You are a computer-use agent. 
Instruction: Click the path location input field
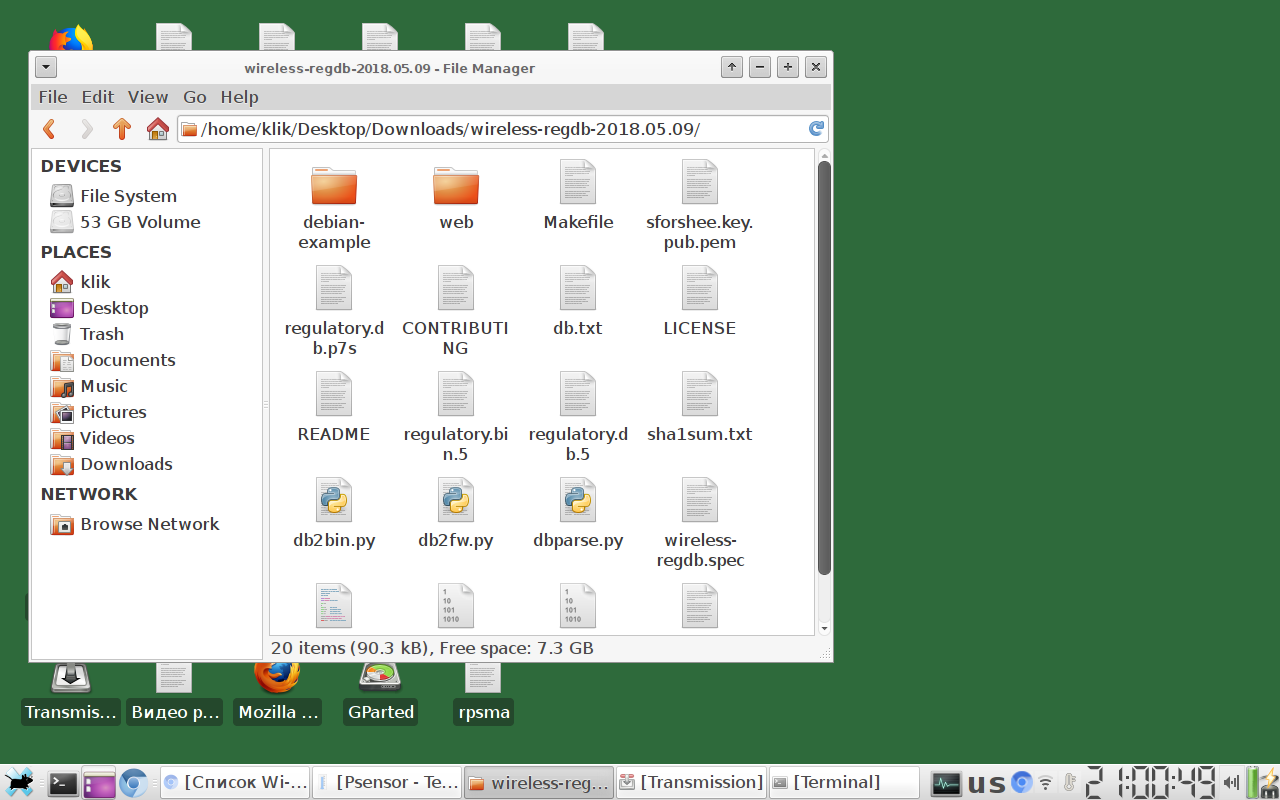click(500, 129)
